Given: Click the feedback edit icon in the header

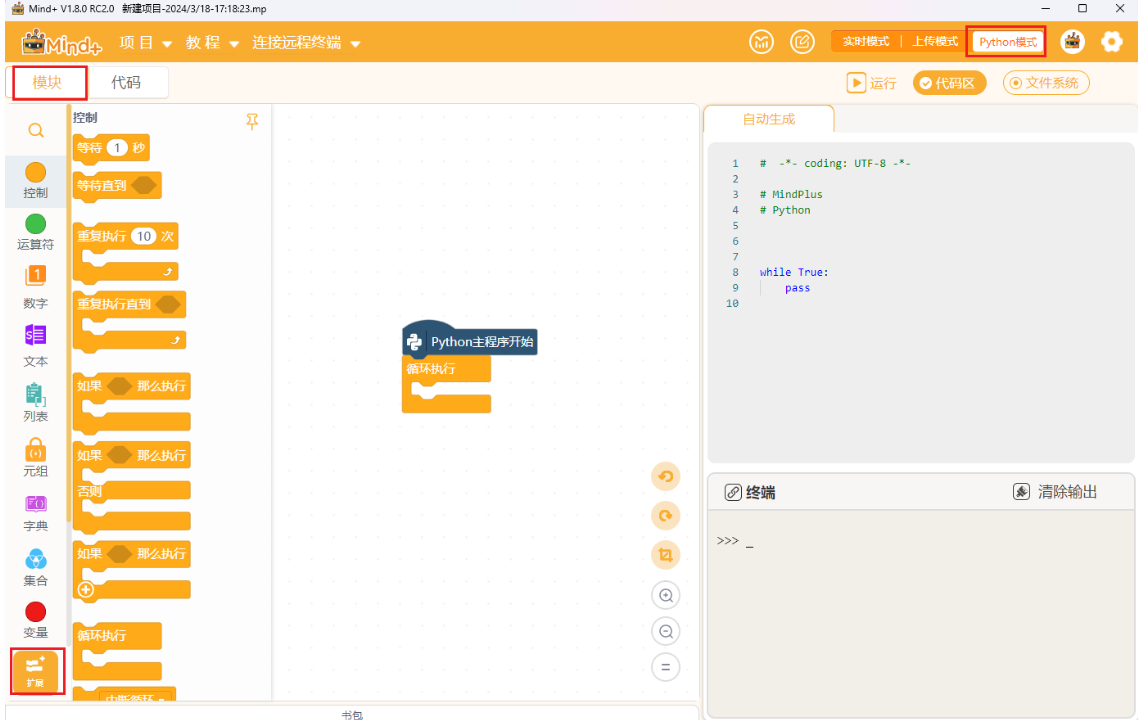Looking at the screenshot, I should [802, 42].
